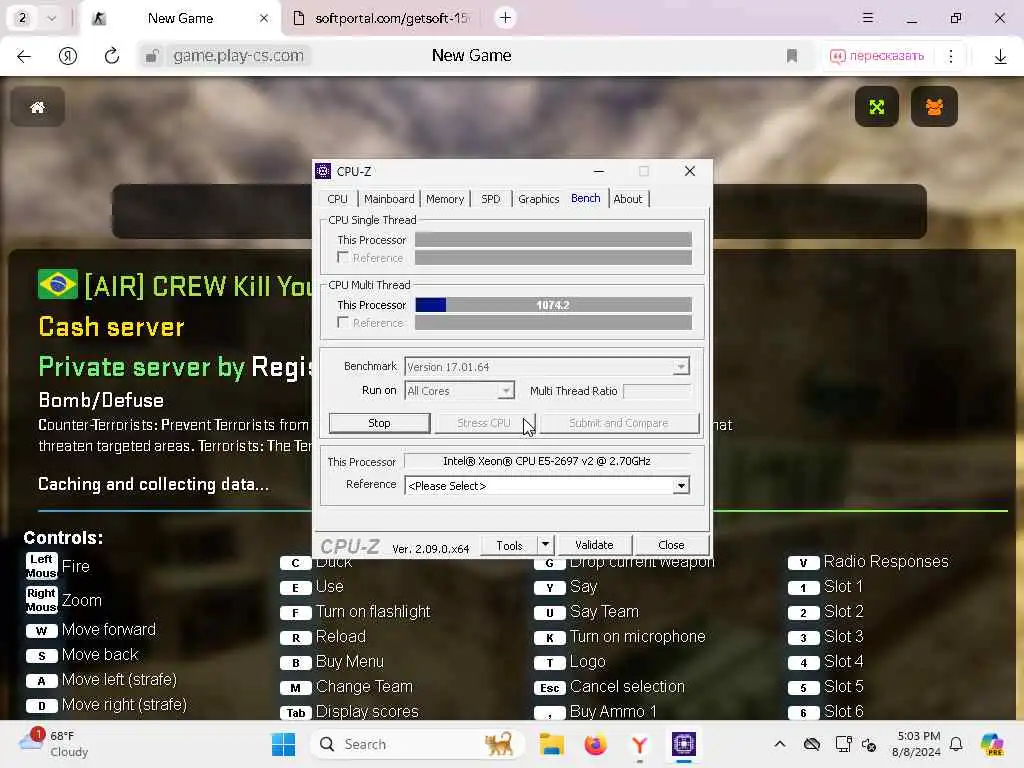
Task: Go to the game page home icon
Action: click(37, 107)
